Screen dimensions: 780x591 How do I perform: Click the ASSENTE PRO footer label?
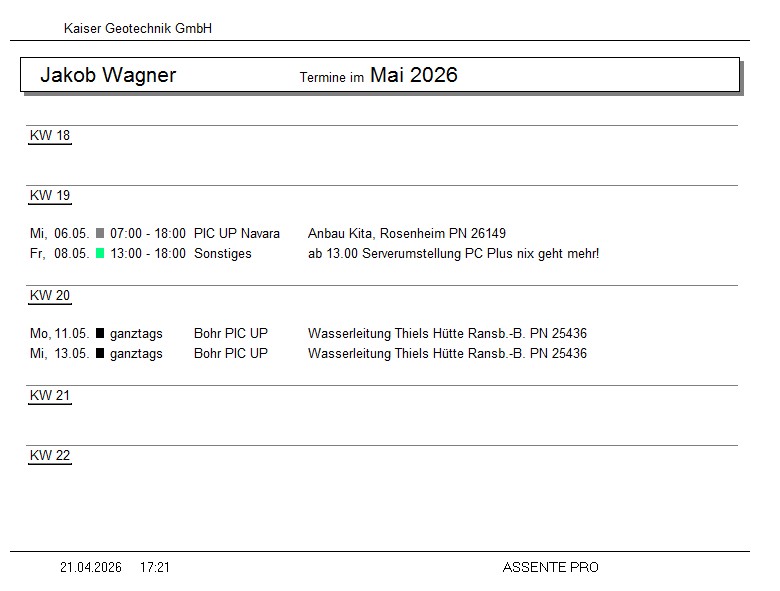pyautogui.click(x=550, y=568)
